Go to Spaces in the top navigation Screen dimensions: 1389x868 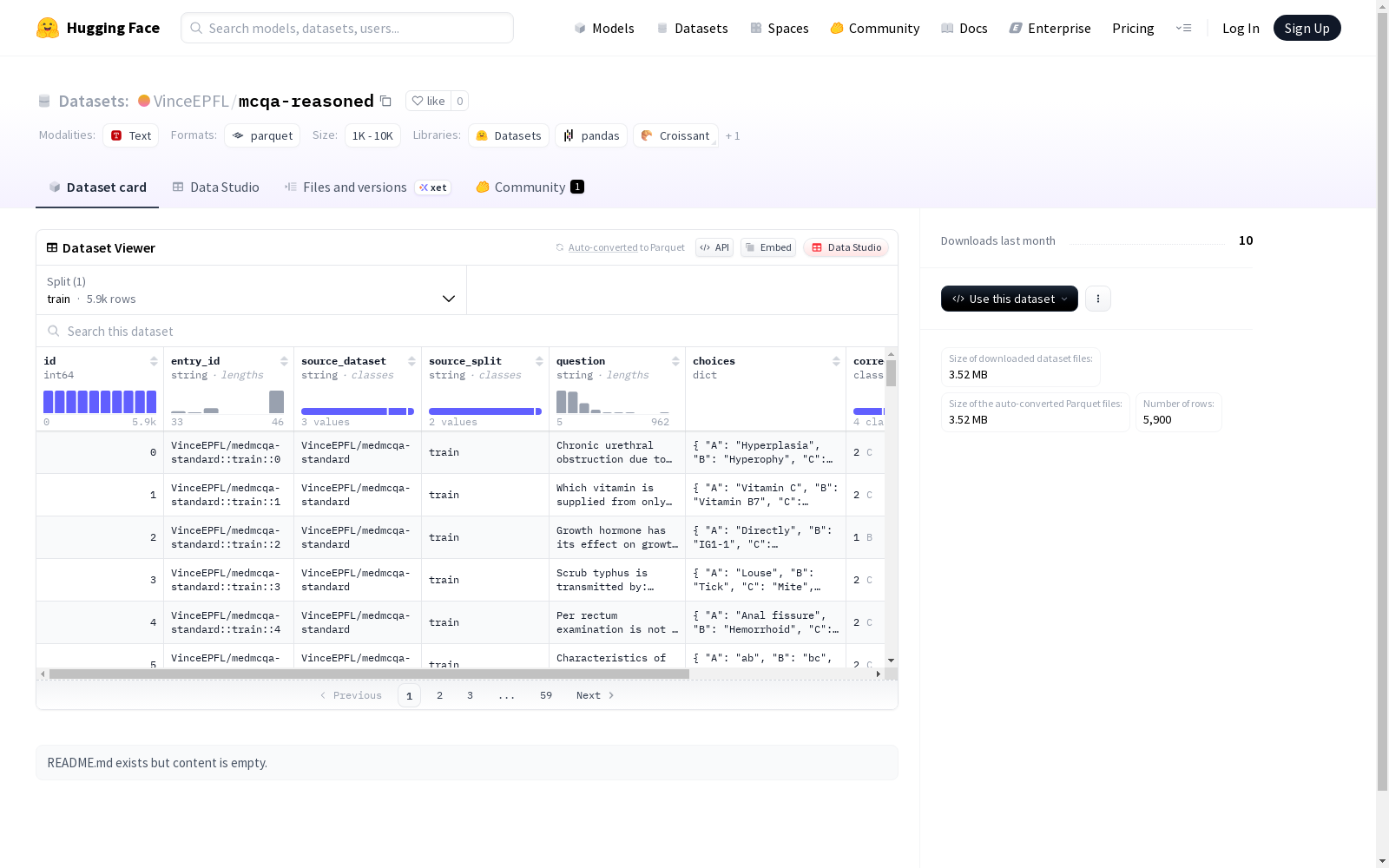point(780,28)
